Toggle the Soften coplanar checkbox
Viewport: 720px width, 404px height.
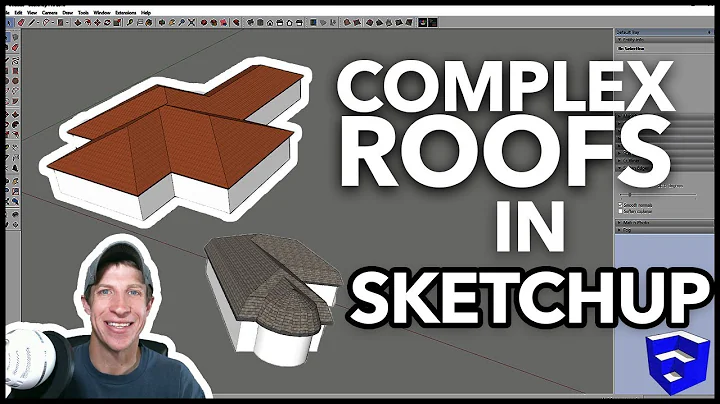point(620,211)
